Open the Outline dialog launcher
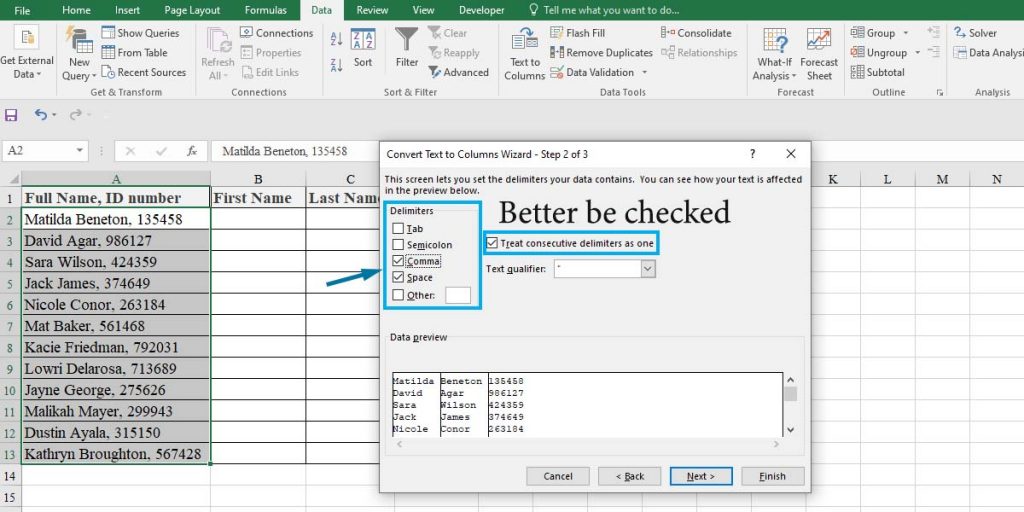1024x512 pixels. 940,93
